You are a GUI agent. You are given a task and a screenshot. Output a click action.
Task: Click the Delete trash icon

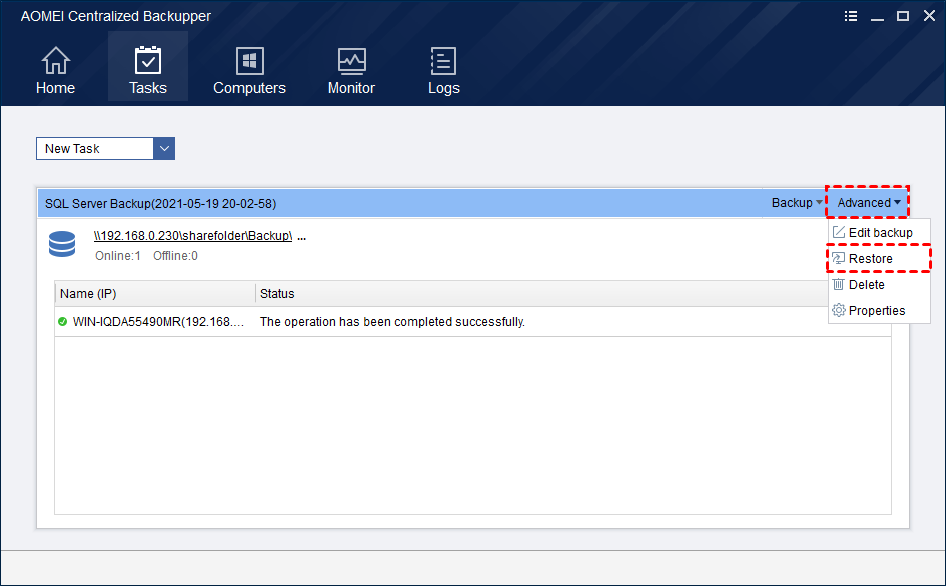click(x=839, y=284)
